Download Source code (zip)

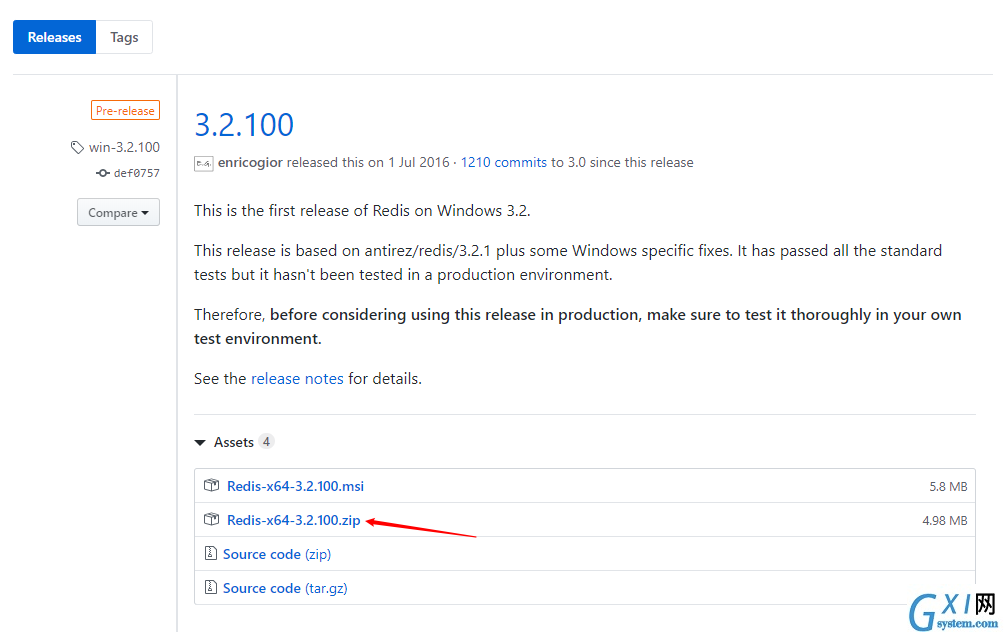point(277,554)
